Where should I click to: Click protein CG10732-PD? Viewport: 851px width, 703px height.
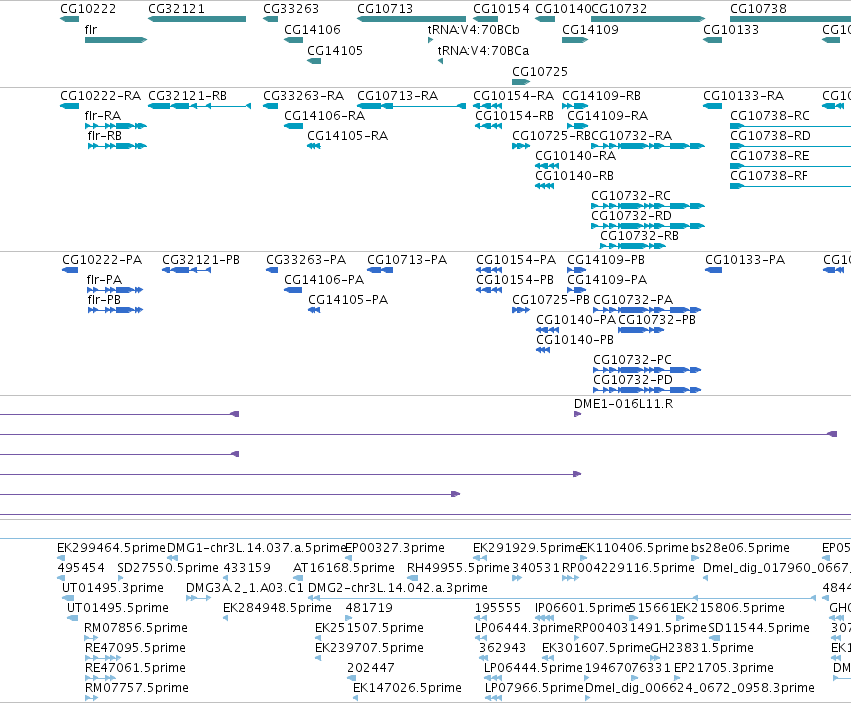(x=633, y=380)
